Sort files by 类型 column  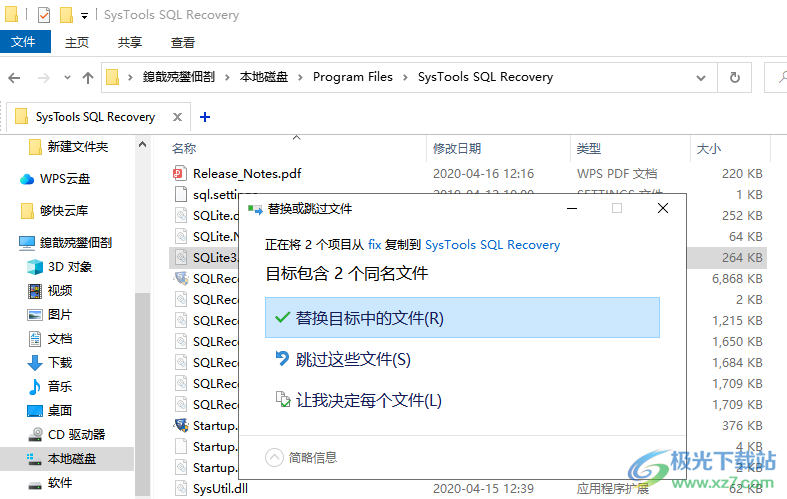pyautogui.click(x=588, y=149)
